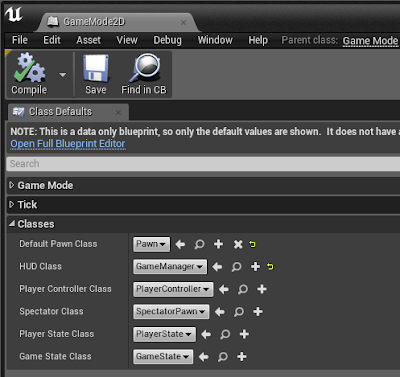This screenshot has width=400, height=377.
Task: Close the Class Defaults tab
Action: (x=118, y=113)
